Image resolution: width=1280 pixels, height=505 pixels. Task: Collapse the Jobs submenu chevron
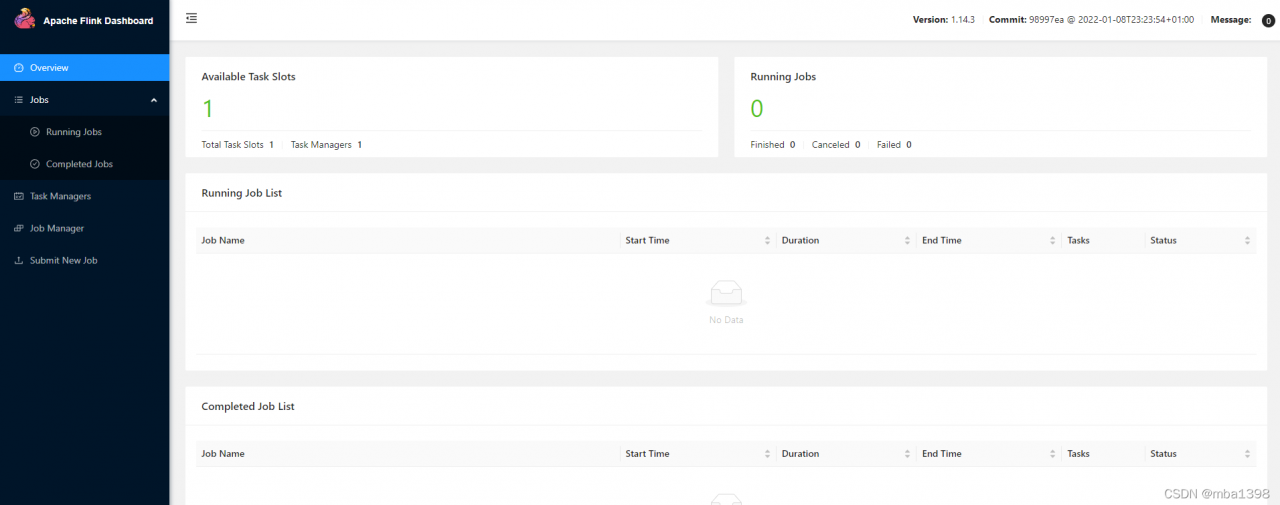tap(154, 100)
